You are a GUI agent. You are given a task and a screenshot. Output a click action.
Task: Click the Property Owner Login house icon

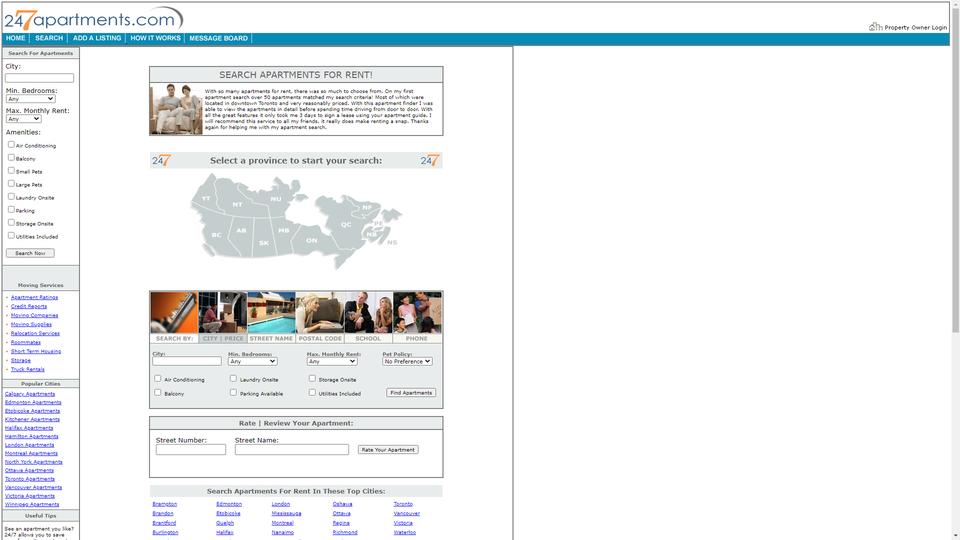pos(875,27)
